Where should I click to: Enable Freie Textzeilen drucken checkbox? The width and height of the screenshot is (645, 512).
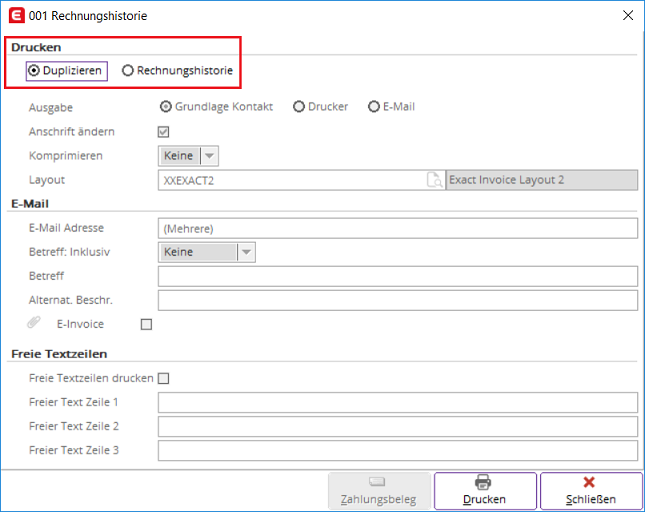(x=163, y=378)
